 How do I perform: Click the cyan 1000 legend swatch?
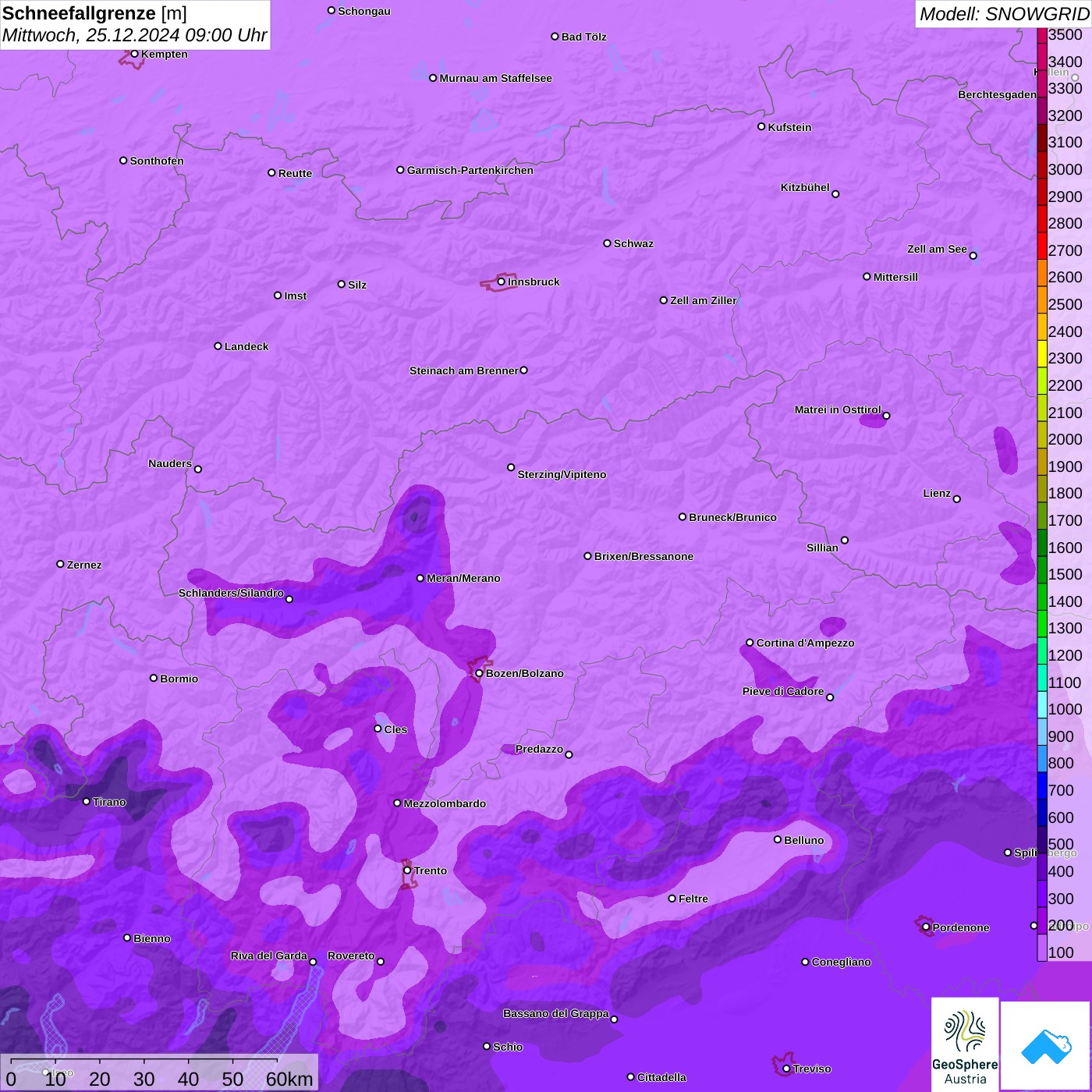[x=1041, y=704]
